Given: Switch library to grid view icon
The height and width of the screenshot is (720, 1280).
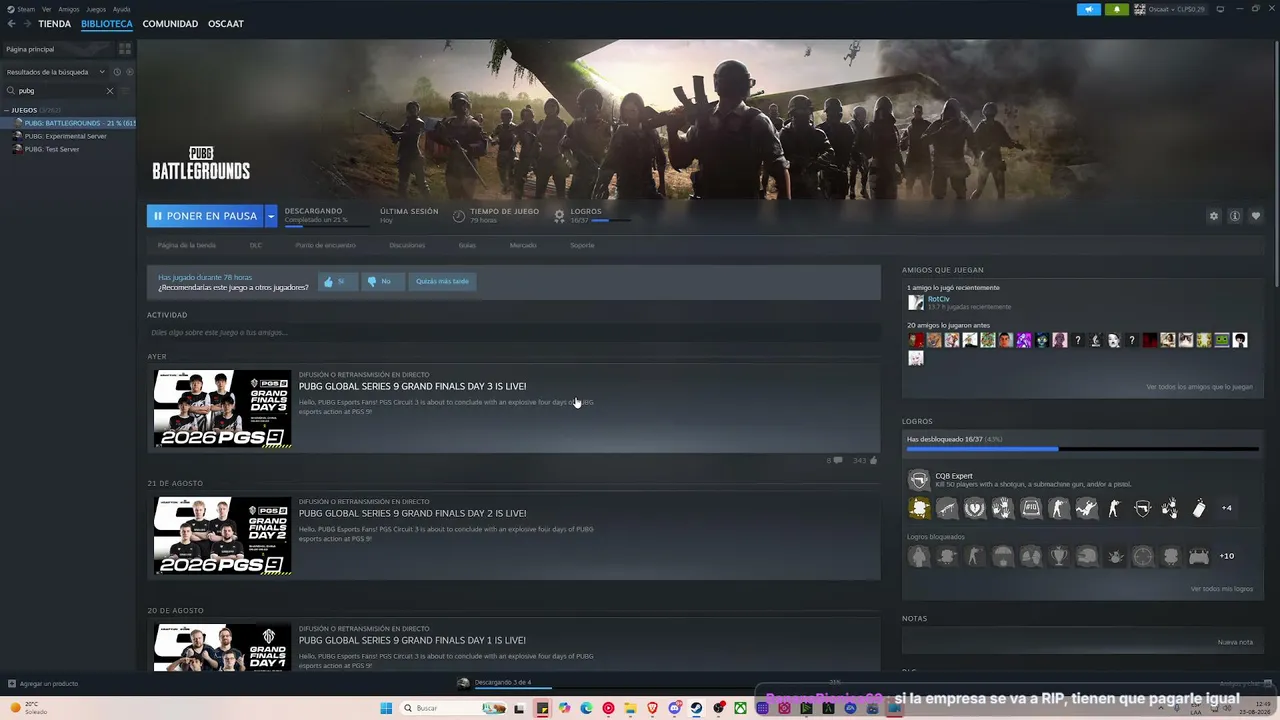Looking at the screenshot, I should click(125, 49).
